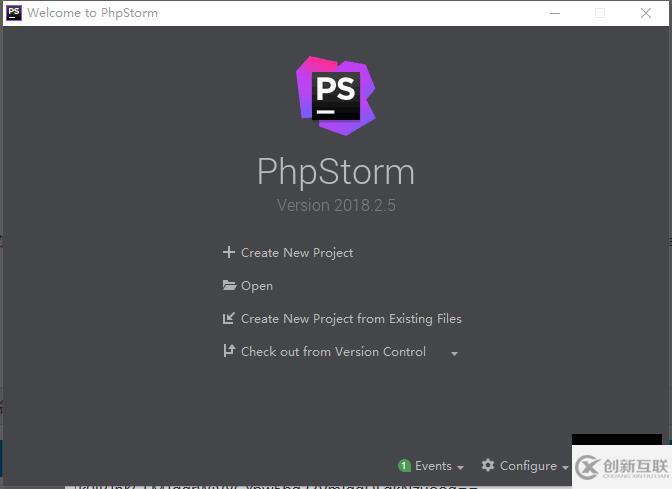Click the import arrow icon for existing files
672x489 pixels.
coord(228,318)
